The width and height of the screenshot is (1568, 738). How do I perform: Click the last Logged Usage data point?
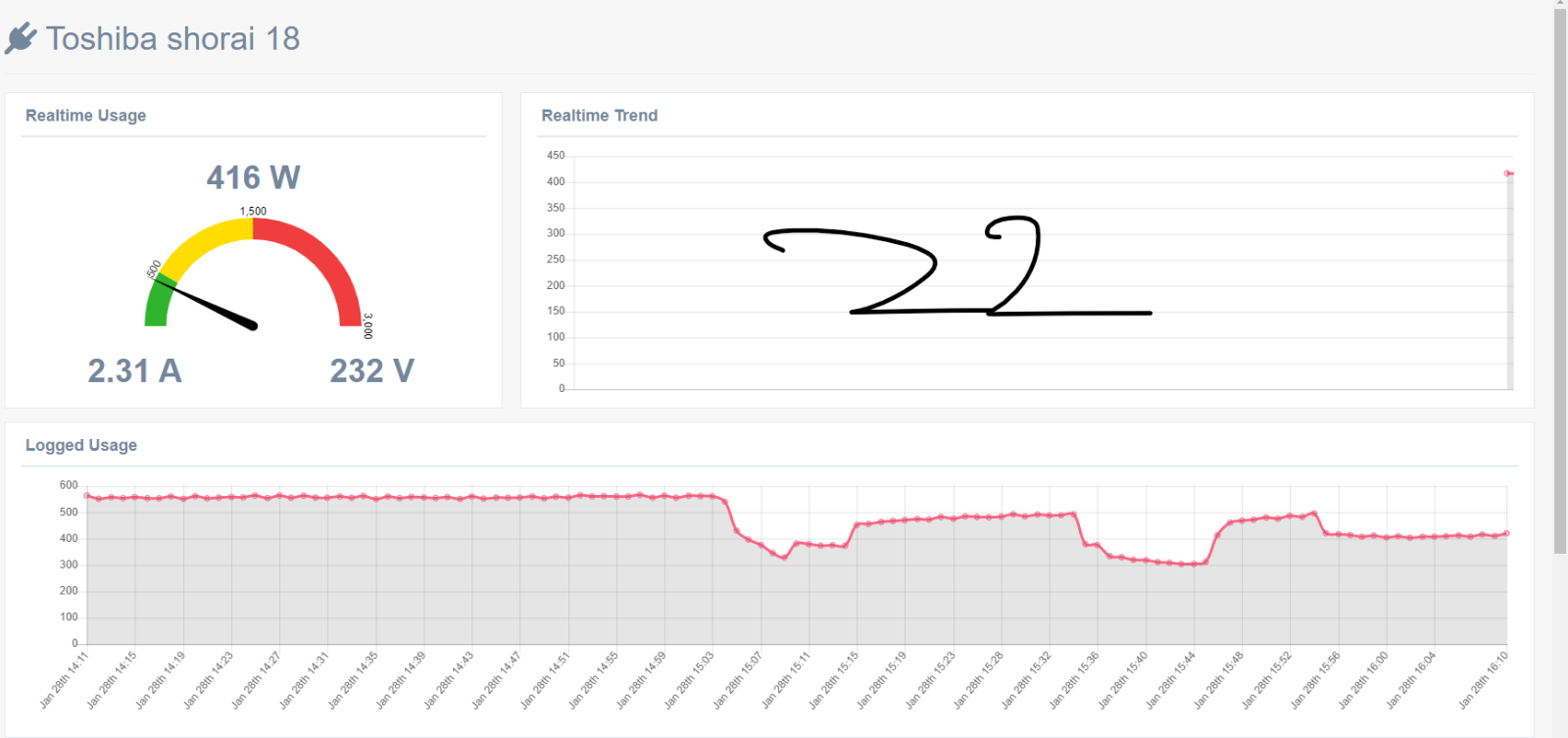[1506, 533]
